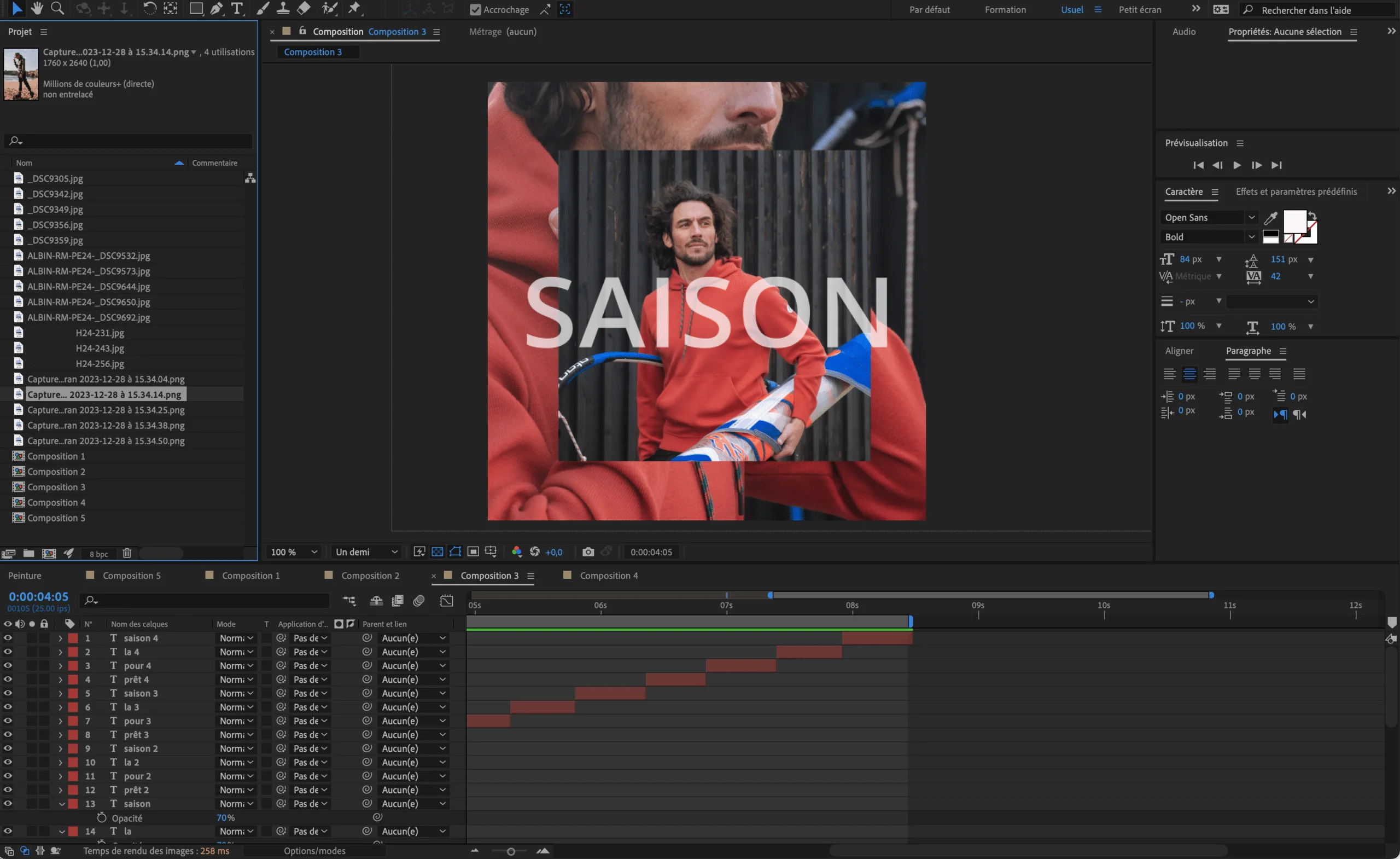Select the Pen tool
Screen dimensions: 1400x859
[217, 9]
